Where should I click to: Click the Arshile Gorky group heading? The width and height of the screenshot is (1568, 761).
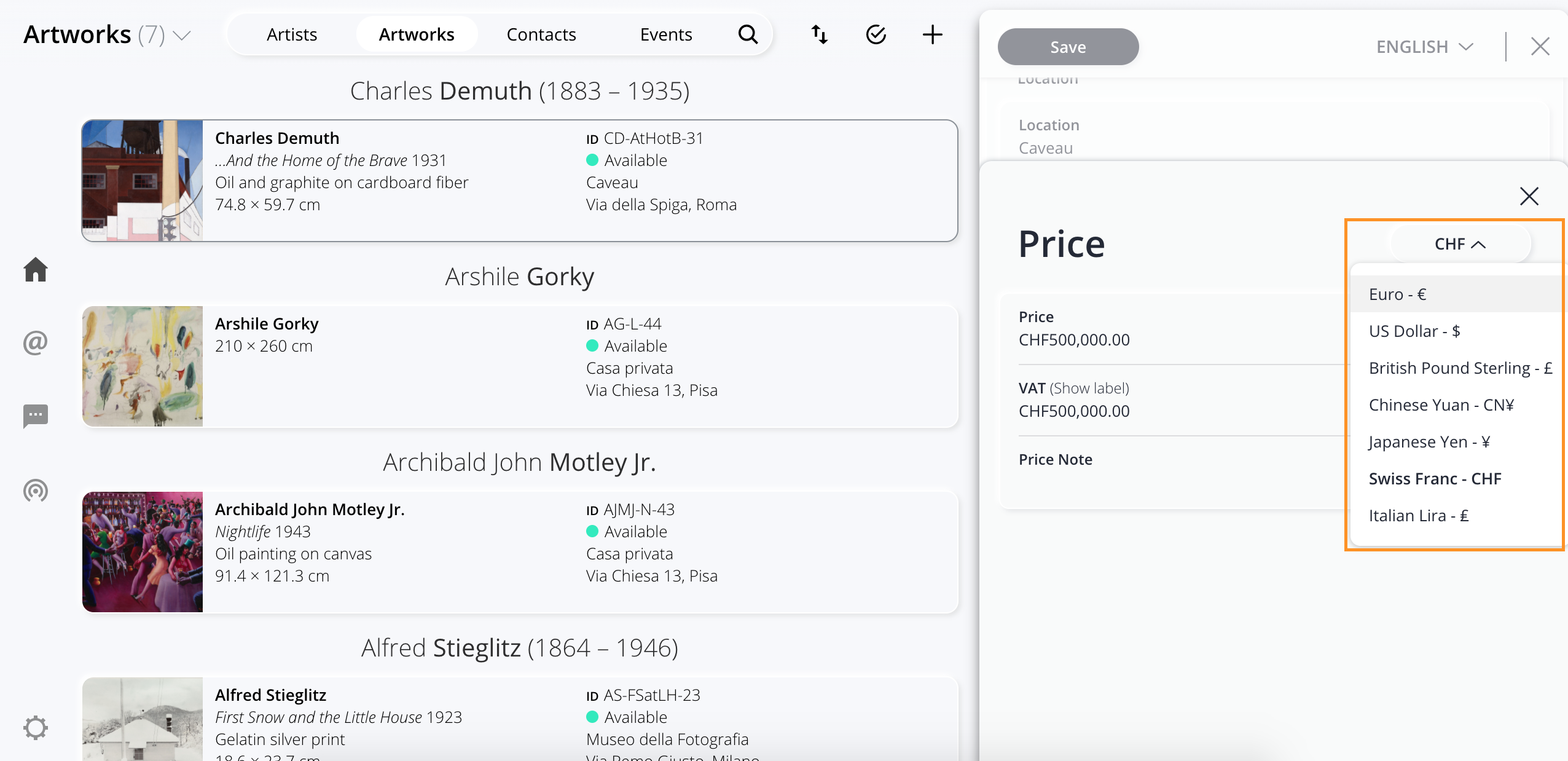pos(520,277)
